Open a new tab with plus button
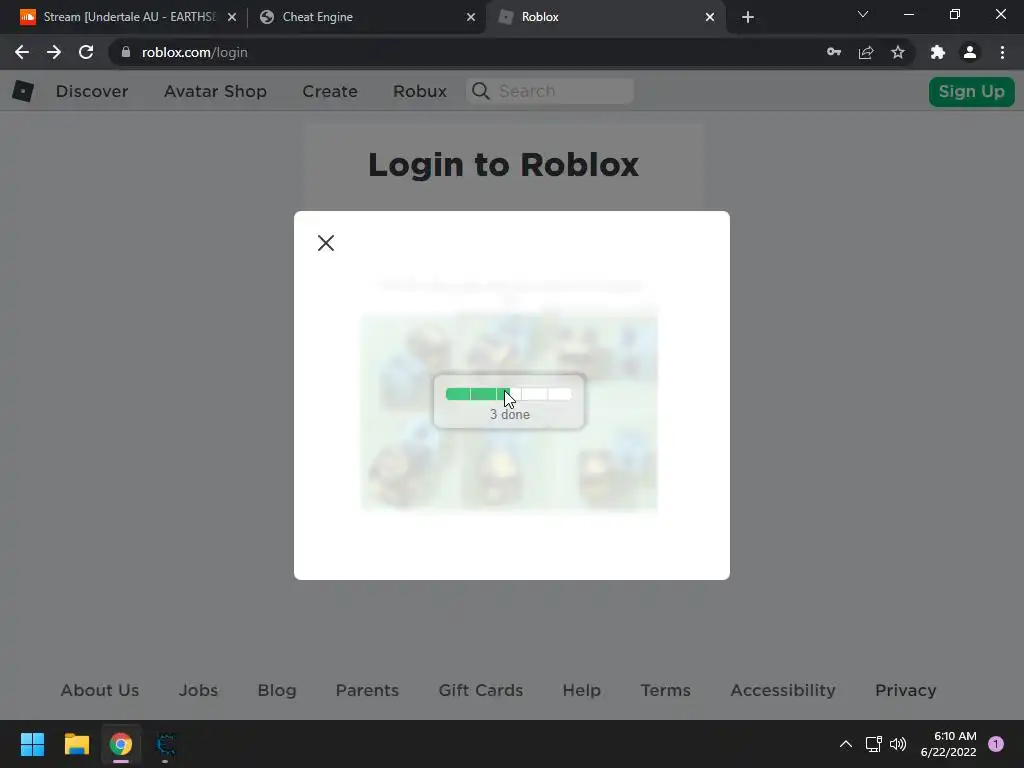The image size is (1024, 768). [x=748, y=17]
